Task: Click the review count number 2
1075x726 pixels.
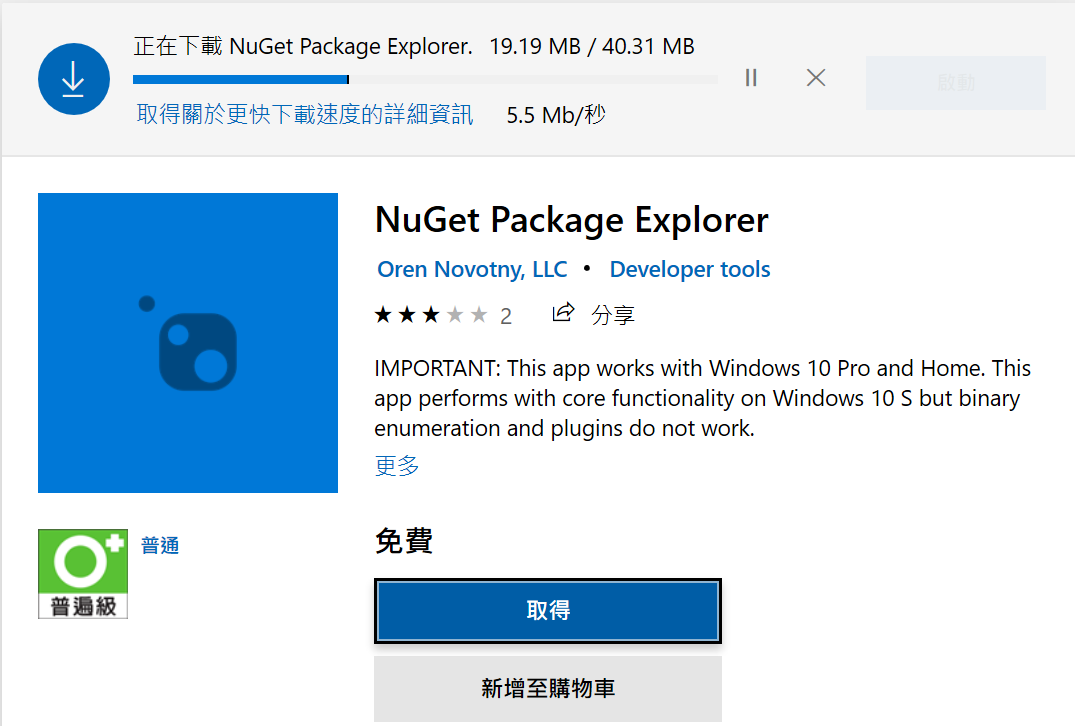Action: (x=506, y=314)
